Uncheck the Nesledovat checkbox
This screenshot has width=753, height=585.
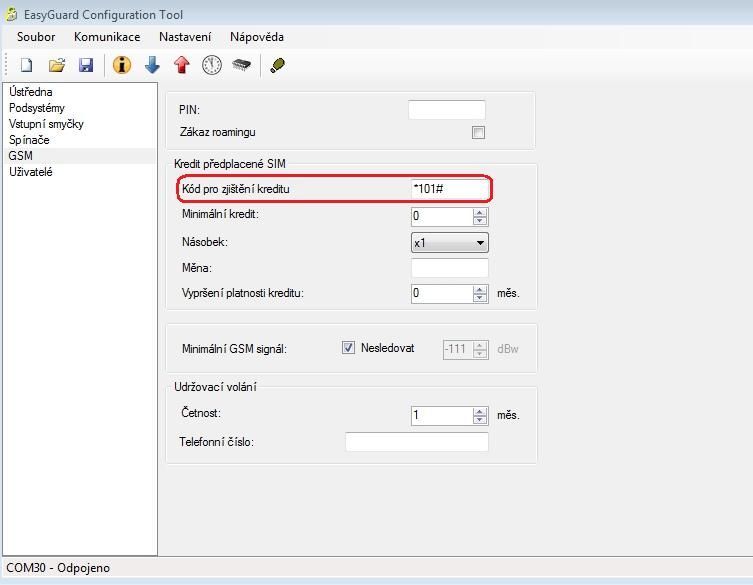point(348,348)
